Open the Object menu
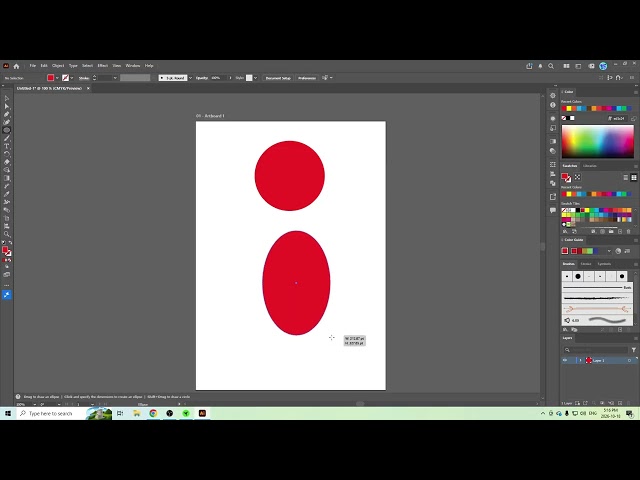The width and height of the screenshot is (640, 480). click(x=58, y=66)
